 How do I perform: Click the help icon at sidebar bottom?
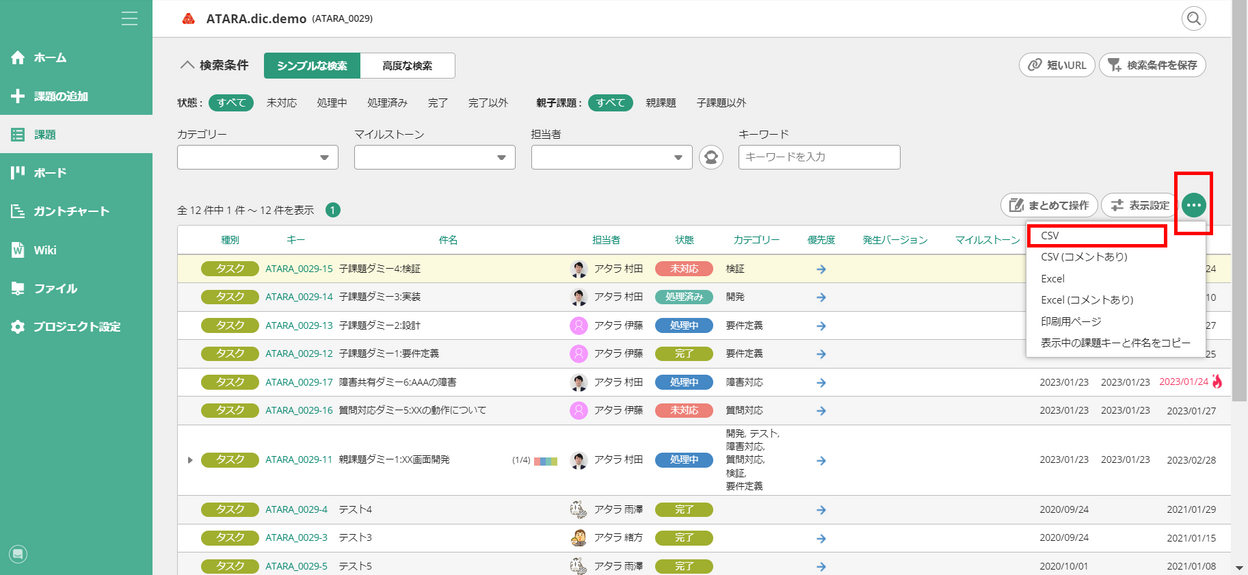click(x=17, y=554)
